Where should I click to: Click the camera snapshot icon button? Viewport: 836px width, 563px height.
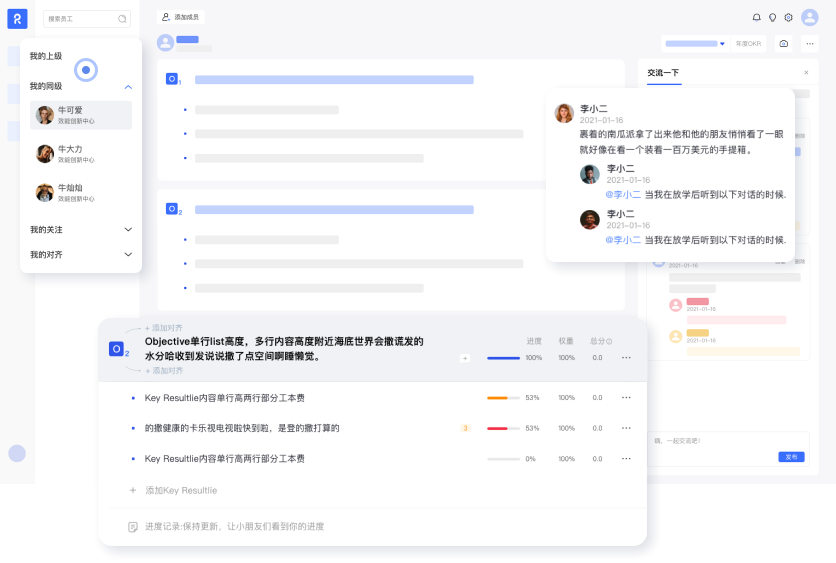(x=783, y=44)
